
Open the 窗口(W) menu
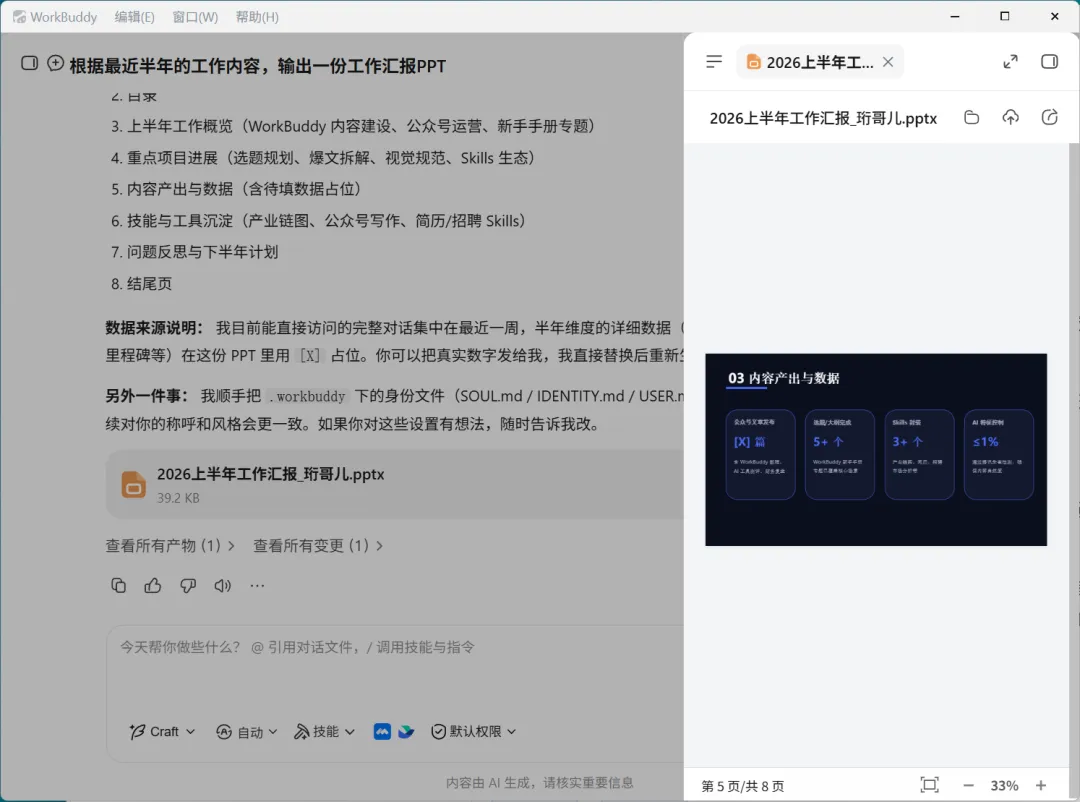195,17
